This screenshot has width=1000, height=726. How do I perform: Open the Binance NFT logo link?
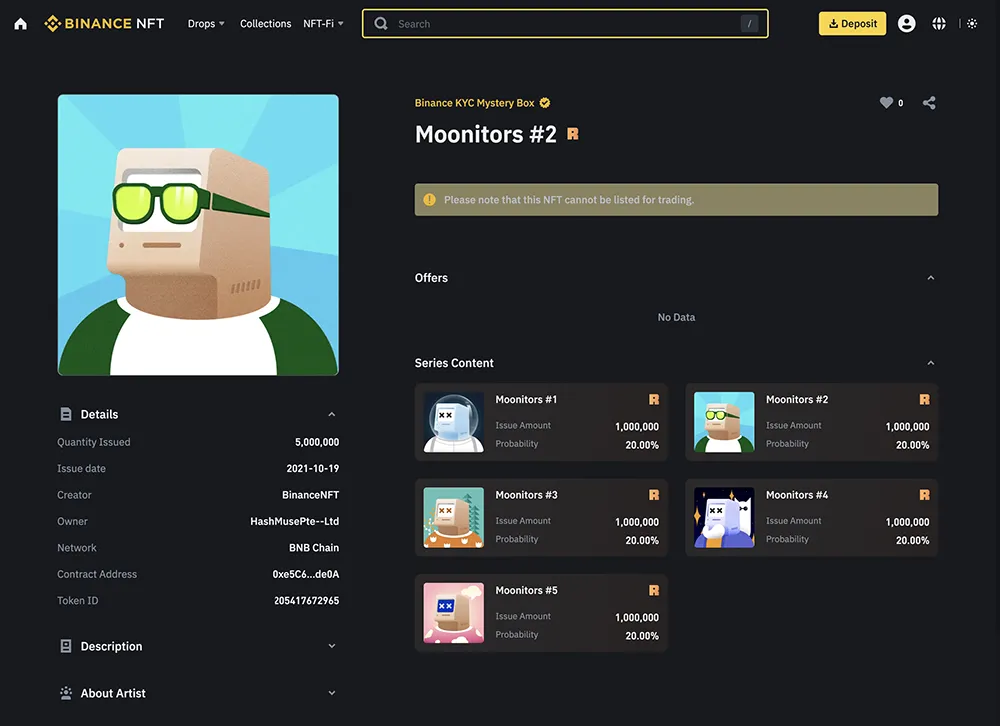click(x=104, y=24)
